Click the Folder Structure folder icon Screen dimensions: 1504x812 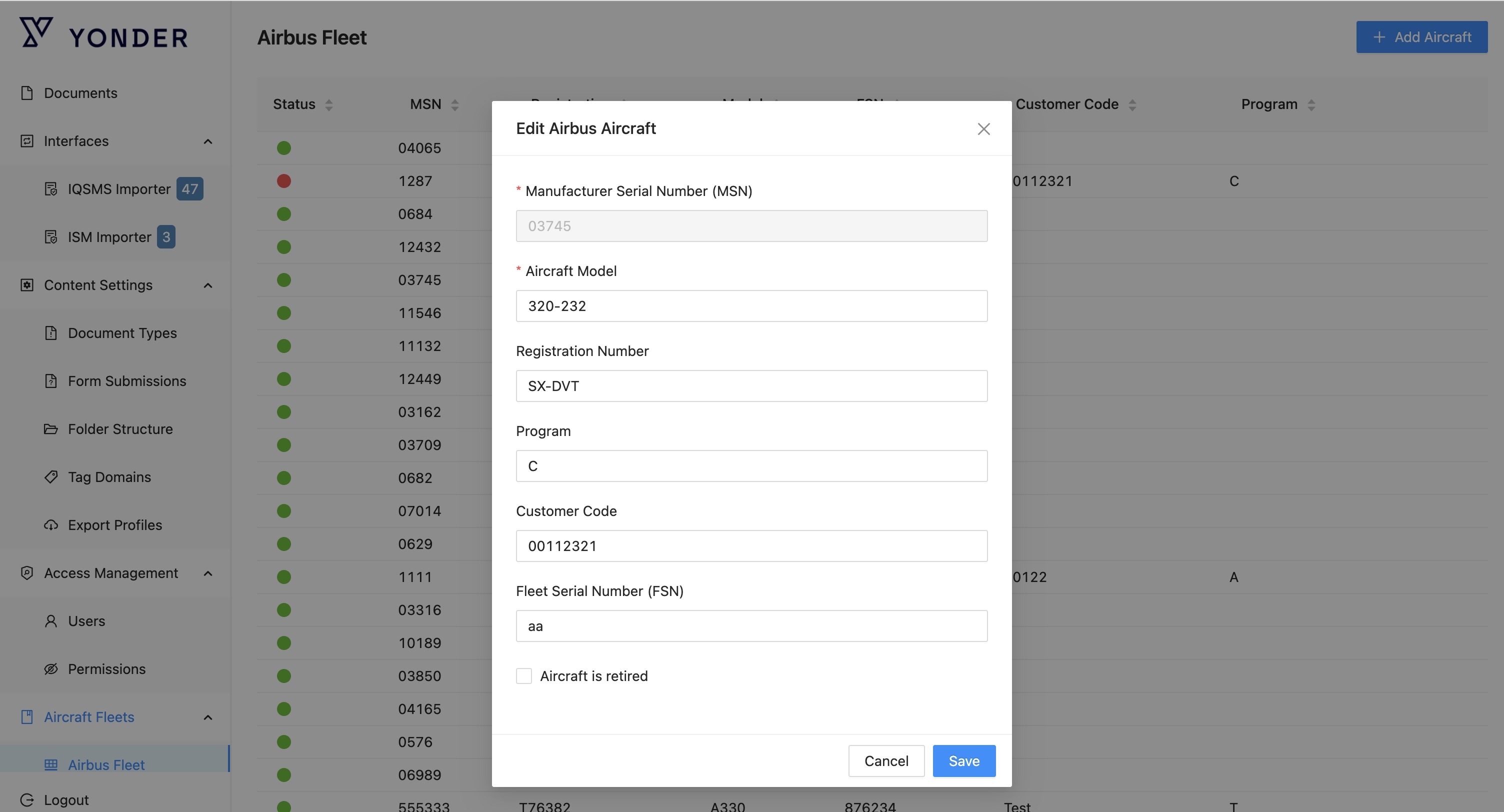tap(51, 429)
